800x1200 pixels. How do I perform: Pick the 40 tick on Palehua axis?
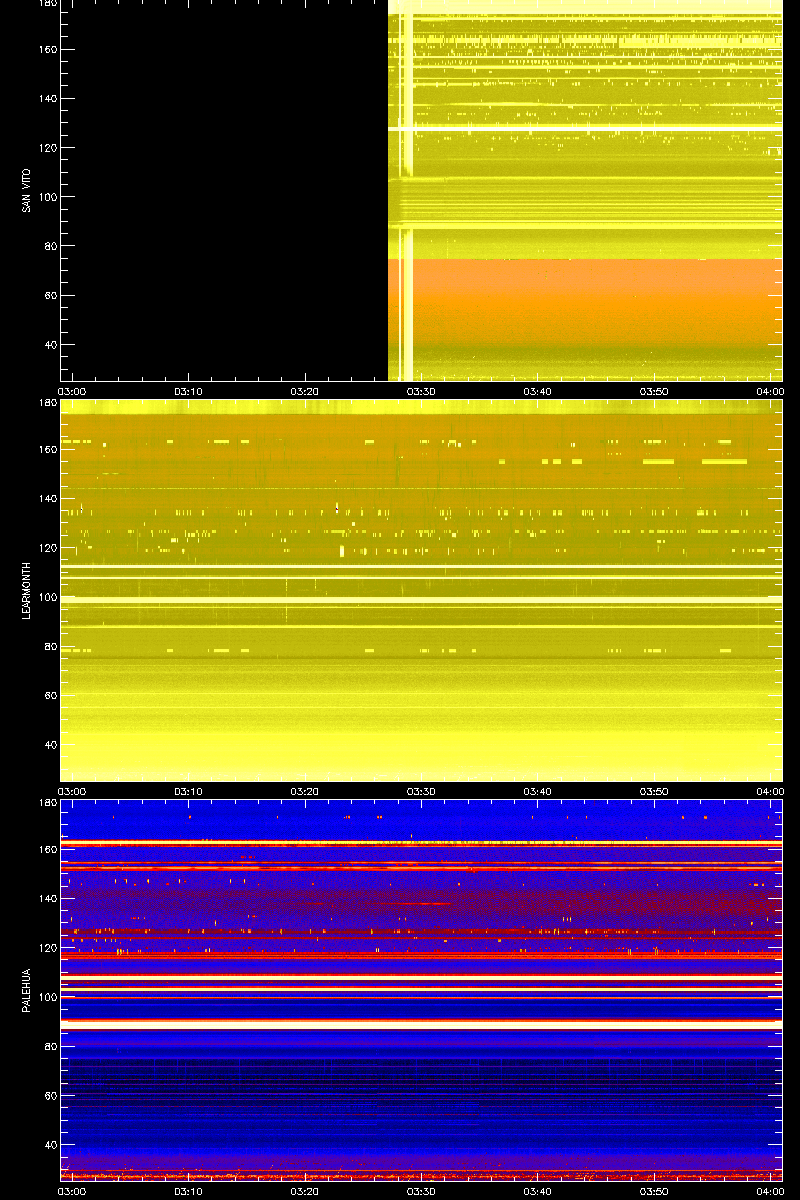tap(50, 1145)
